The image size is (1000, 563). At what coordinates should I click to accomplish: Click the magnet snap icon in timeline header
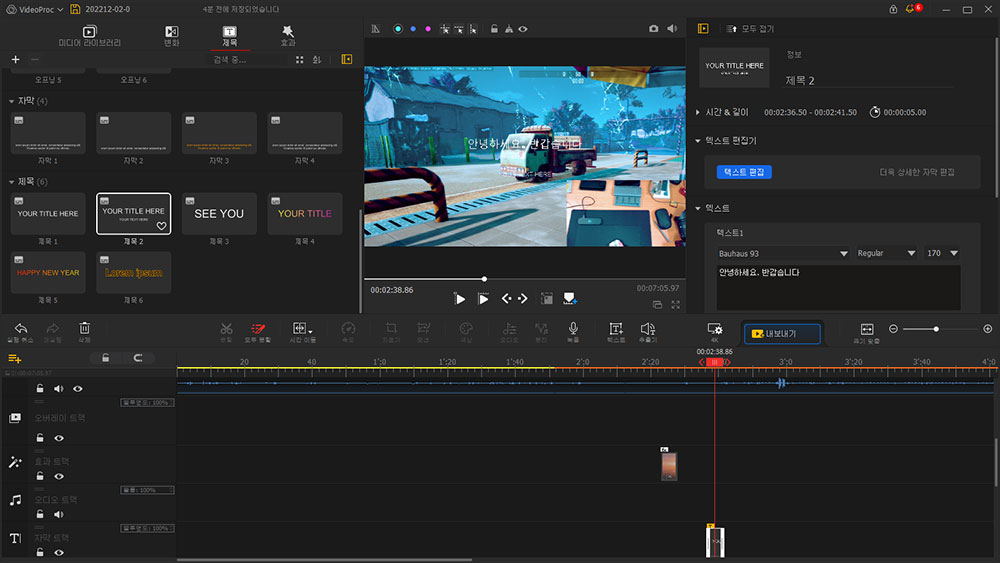(x=138, y=358)
